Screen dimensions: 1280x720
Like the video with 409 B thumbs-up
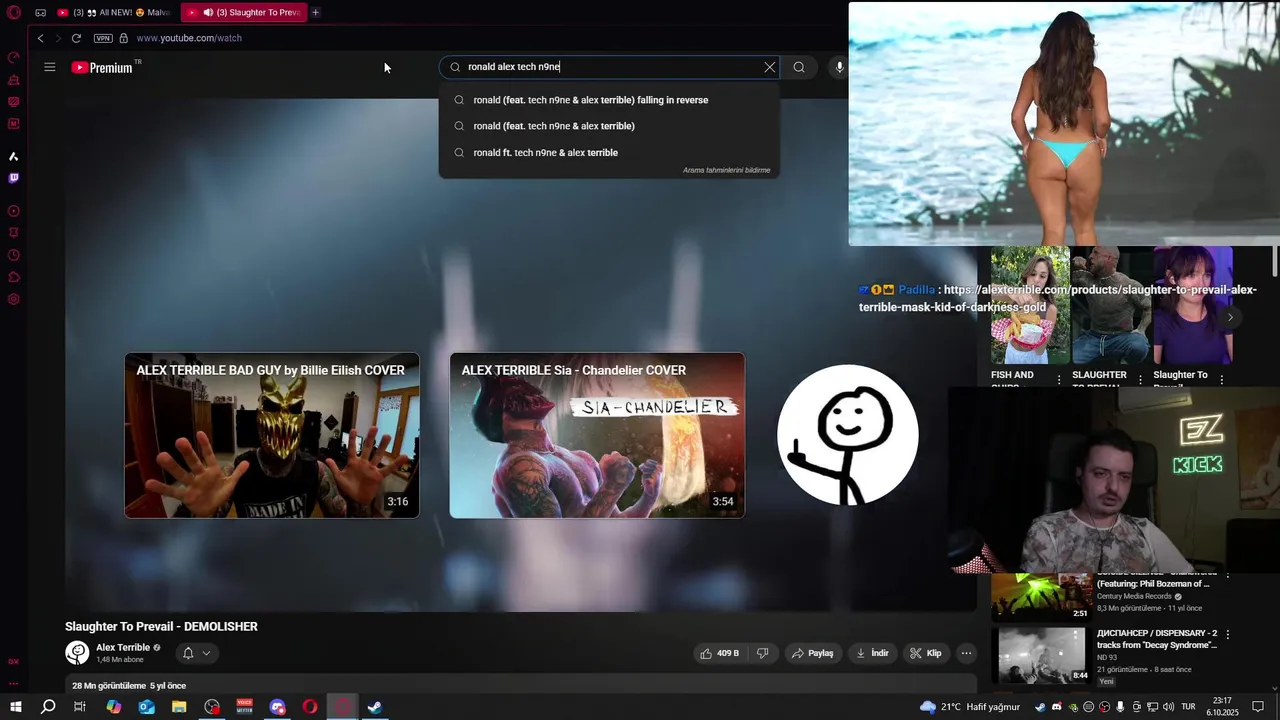(720, 653)
